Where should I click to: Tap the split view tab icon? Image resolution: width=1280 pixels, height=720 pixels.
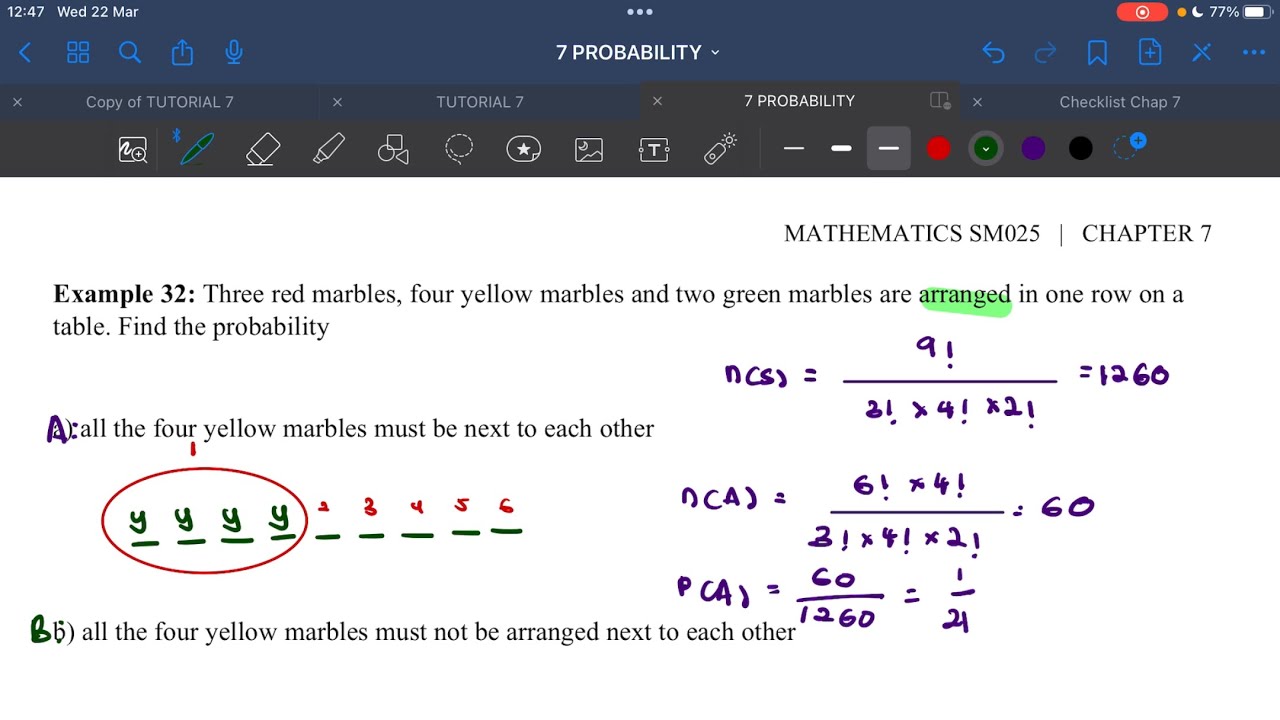[x=939, y=101]
